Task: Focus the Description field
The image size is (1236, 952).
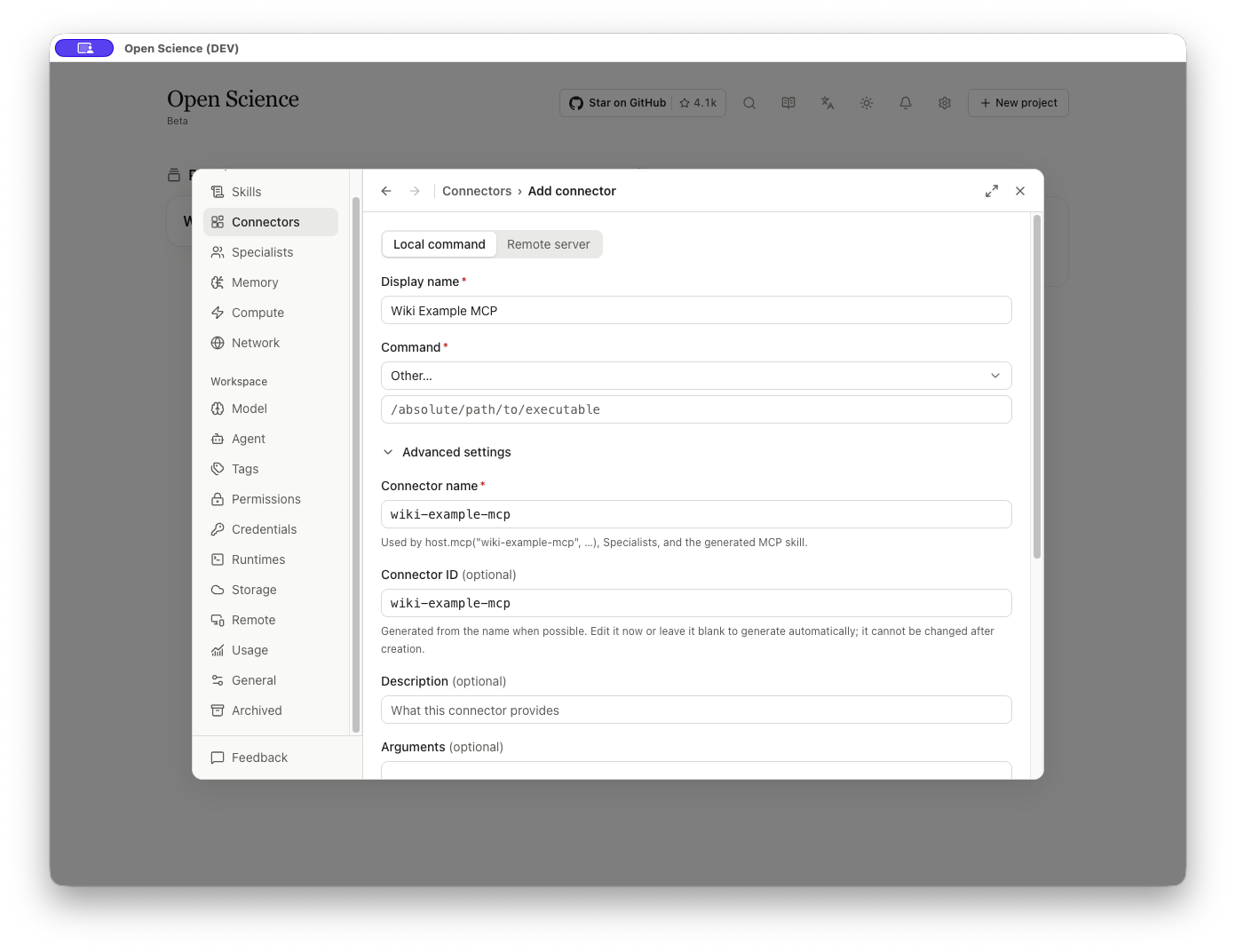Action: [696, 710]
